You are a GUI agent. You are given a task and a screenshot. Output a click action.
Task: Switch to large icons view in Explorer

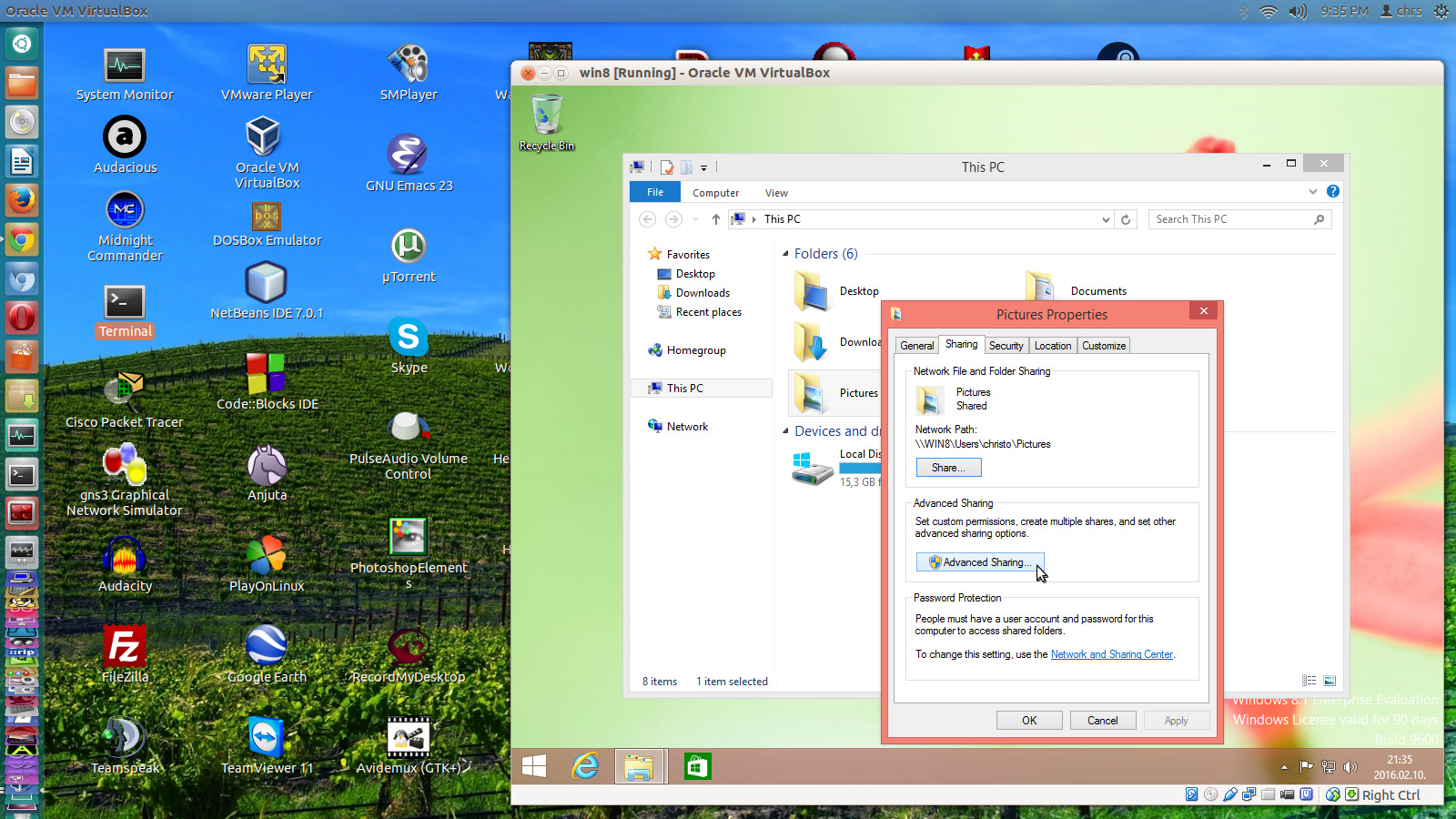pyautogui.click(x=1330, y=681)
